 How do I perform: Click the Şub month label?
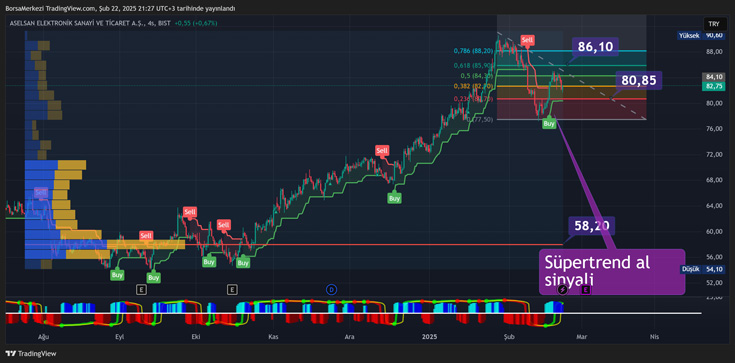coord(508,336)
